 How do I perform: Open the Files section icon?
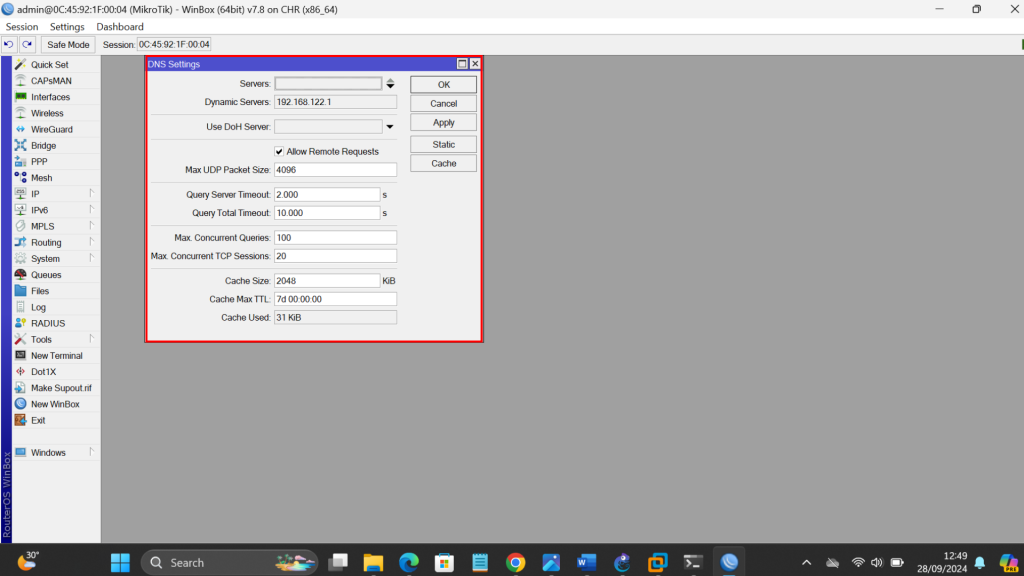click(x=21, y=291)
